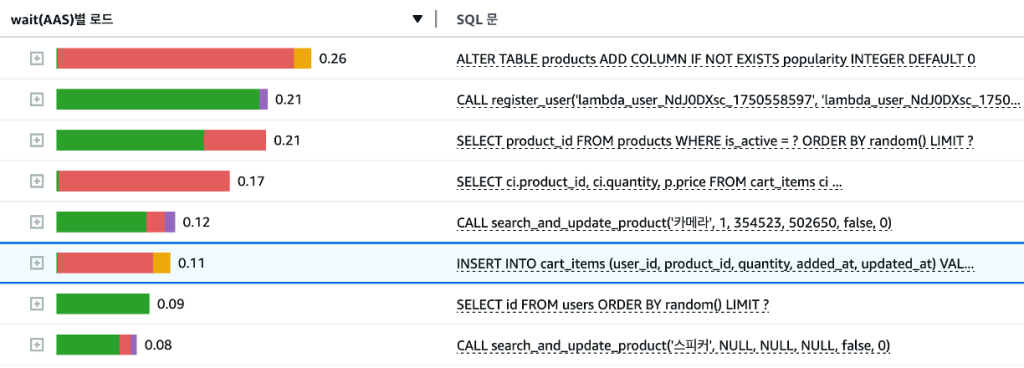Open the ALTER TABLE products SQL statement
1024x368 pixels.
tap(716, 59)
